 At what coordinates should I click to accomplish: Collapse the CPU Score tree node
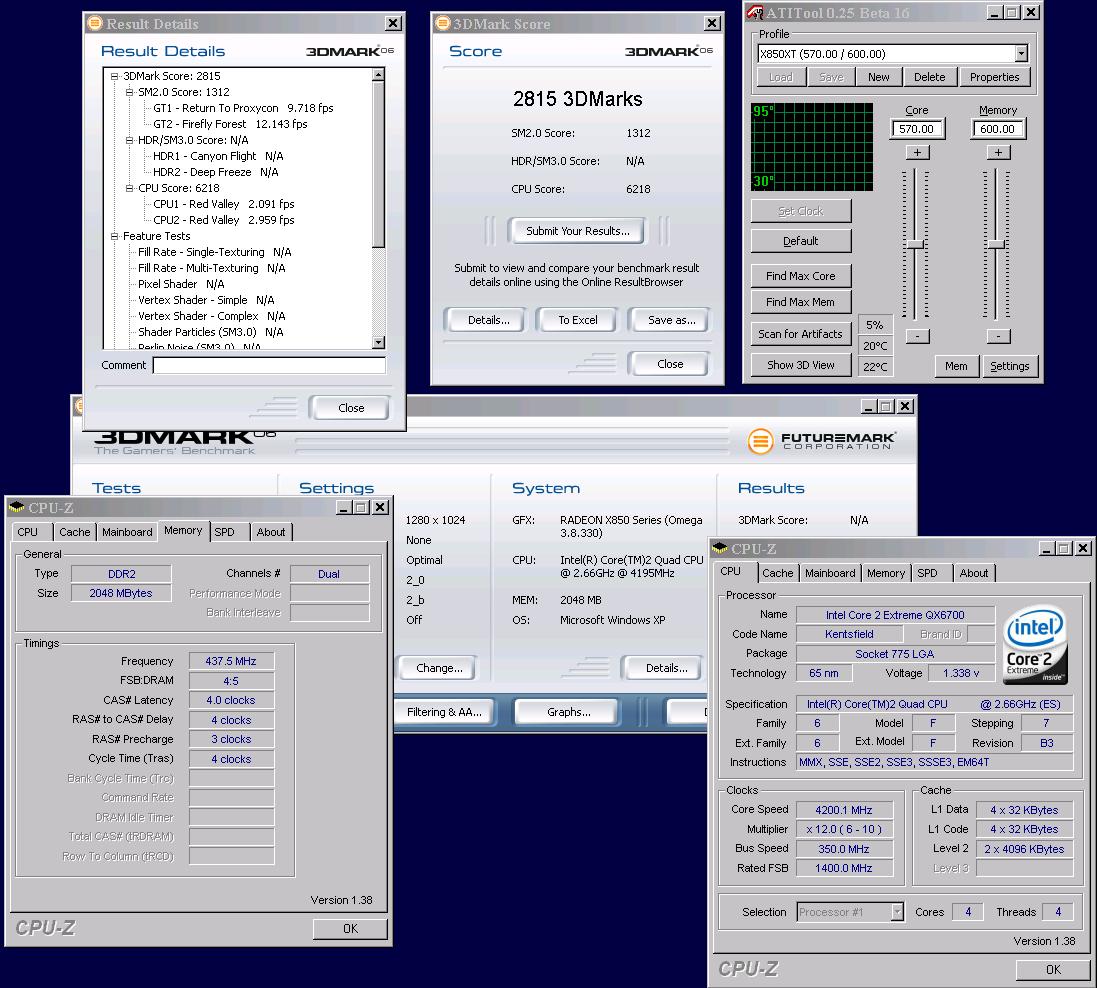point(129,188)
